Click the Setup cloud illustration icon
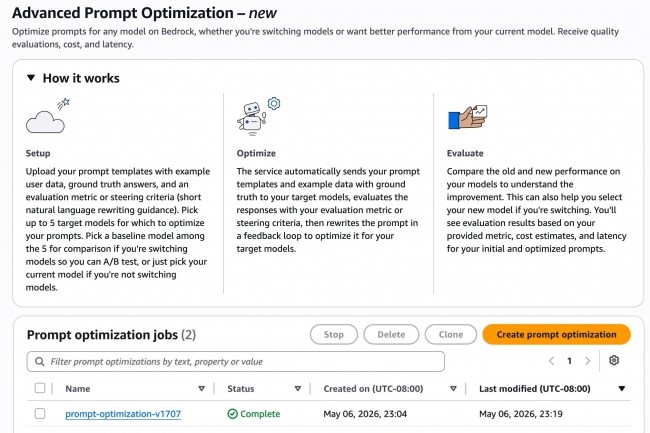Viewport: 650px width, 433px height. (47, 116)
